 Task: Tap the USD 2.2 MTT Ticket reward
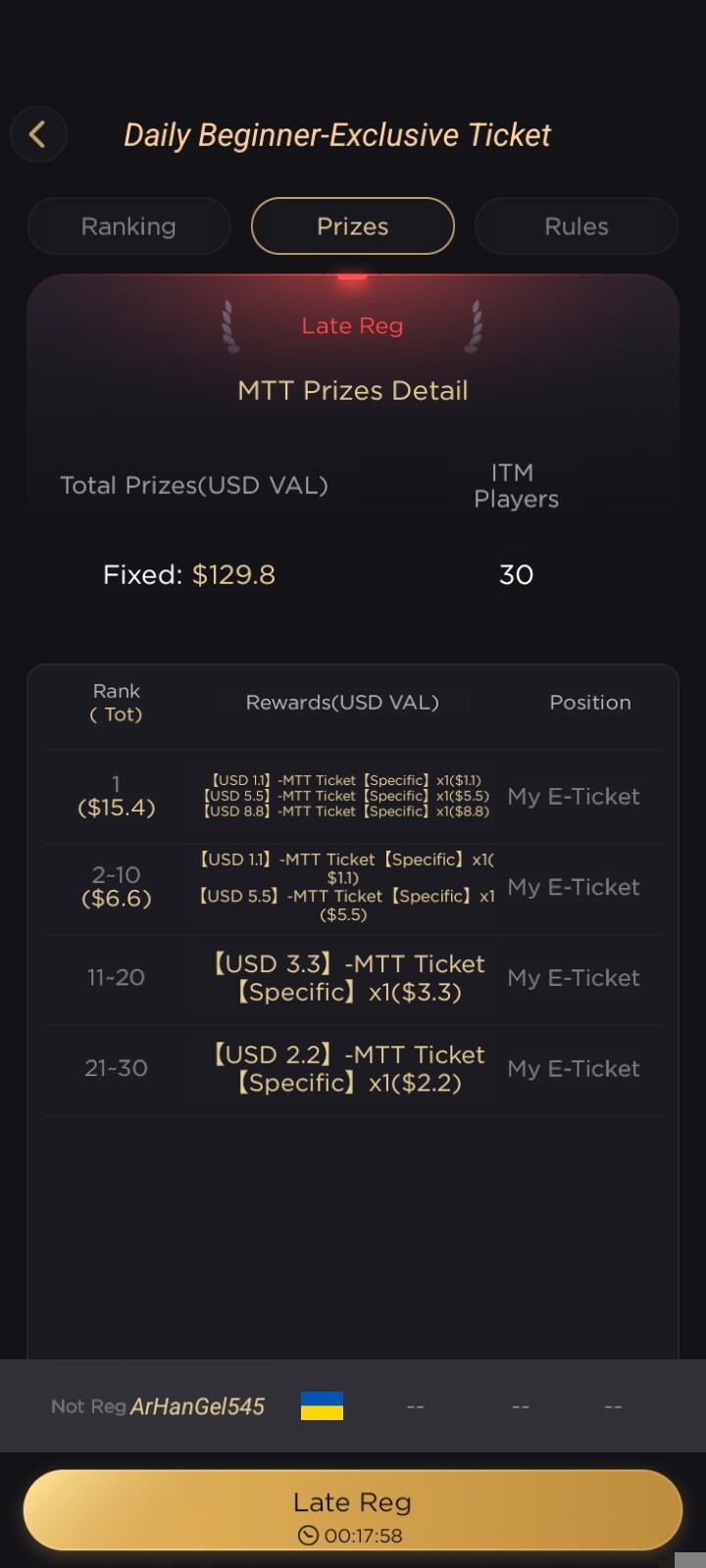349,1069
